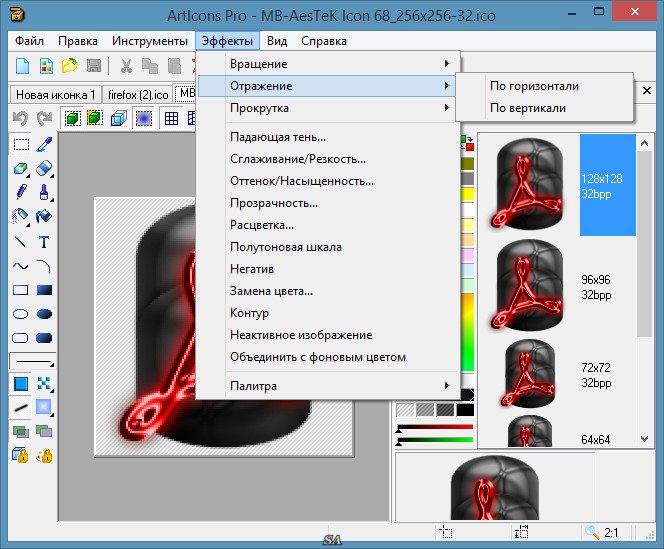Select the wavy curve tool
Viewport: 664px width, 549px height.
click(x=21, y=266)
